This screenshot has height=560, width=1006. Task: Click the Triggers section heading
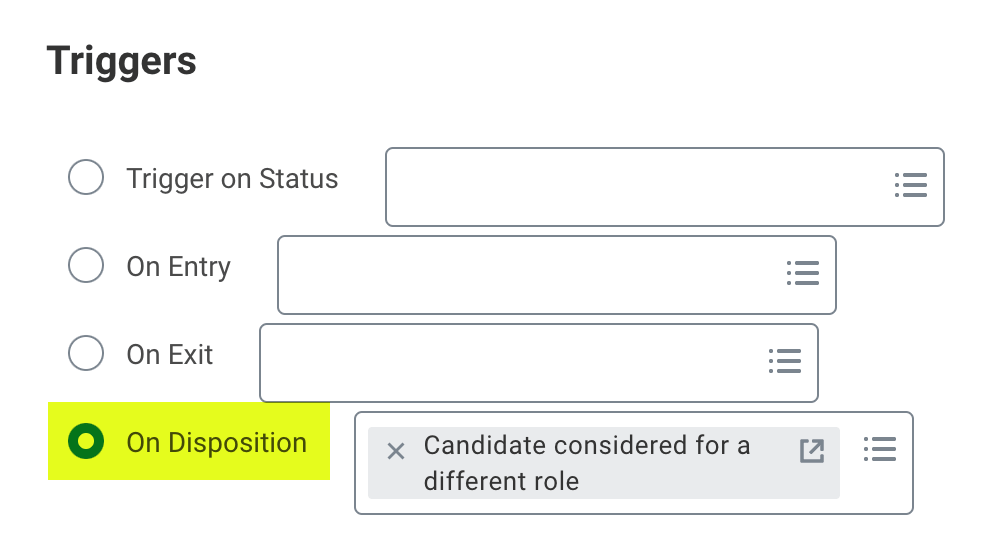(x=121, y=62)
